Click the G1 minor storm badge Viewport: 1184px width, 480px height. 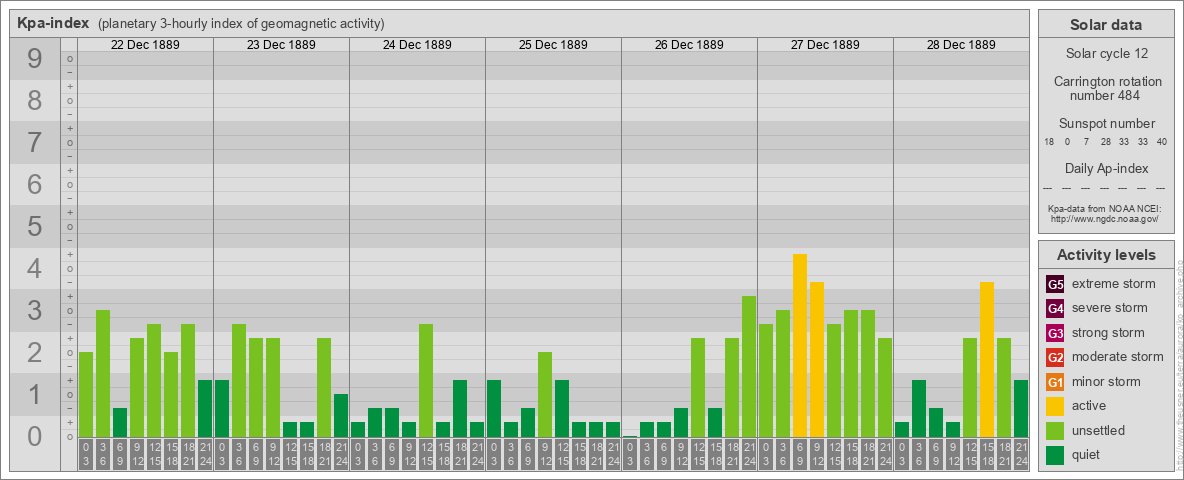pos(1055,382)
